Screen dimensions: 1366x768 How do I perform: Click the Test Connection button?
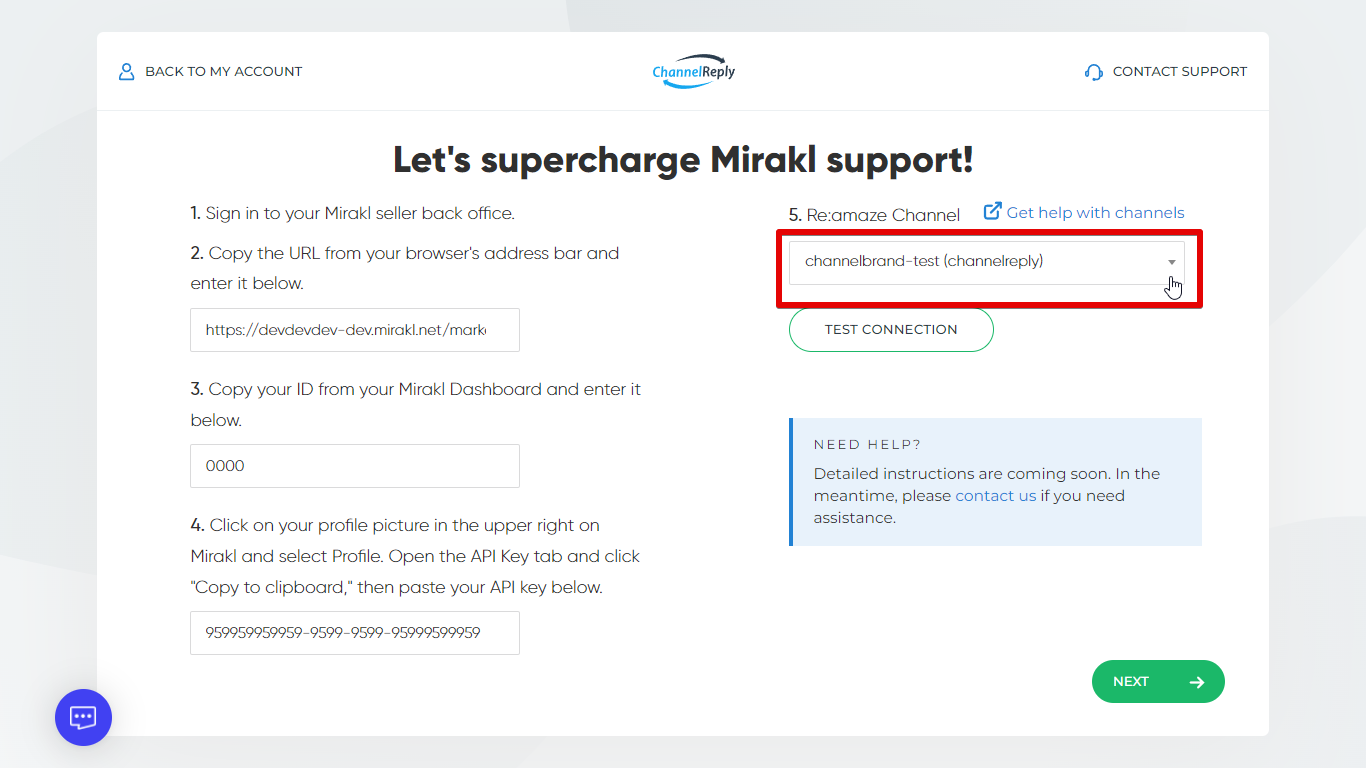pyautogui.click(x=891, y=329)
